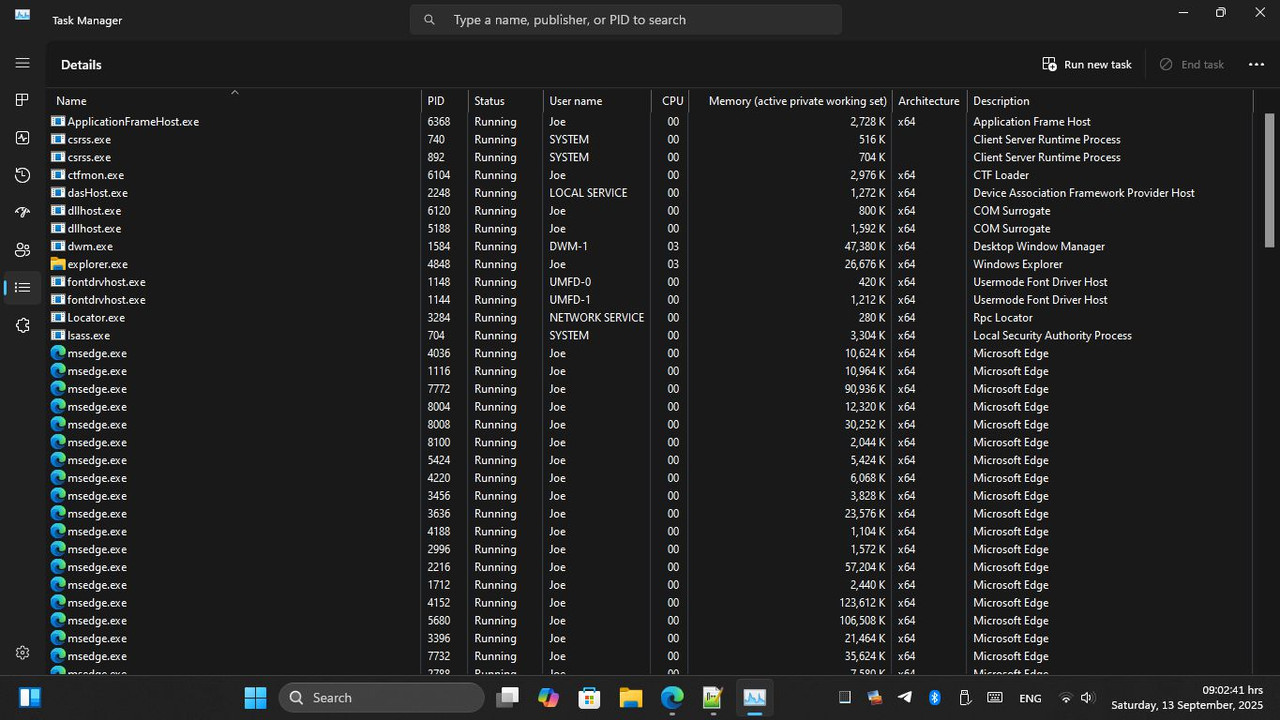1280x720 pixels.
Task: Click the Run new task button
Action: coord(1087,64)
